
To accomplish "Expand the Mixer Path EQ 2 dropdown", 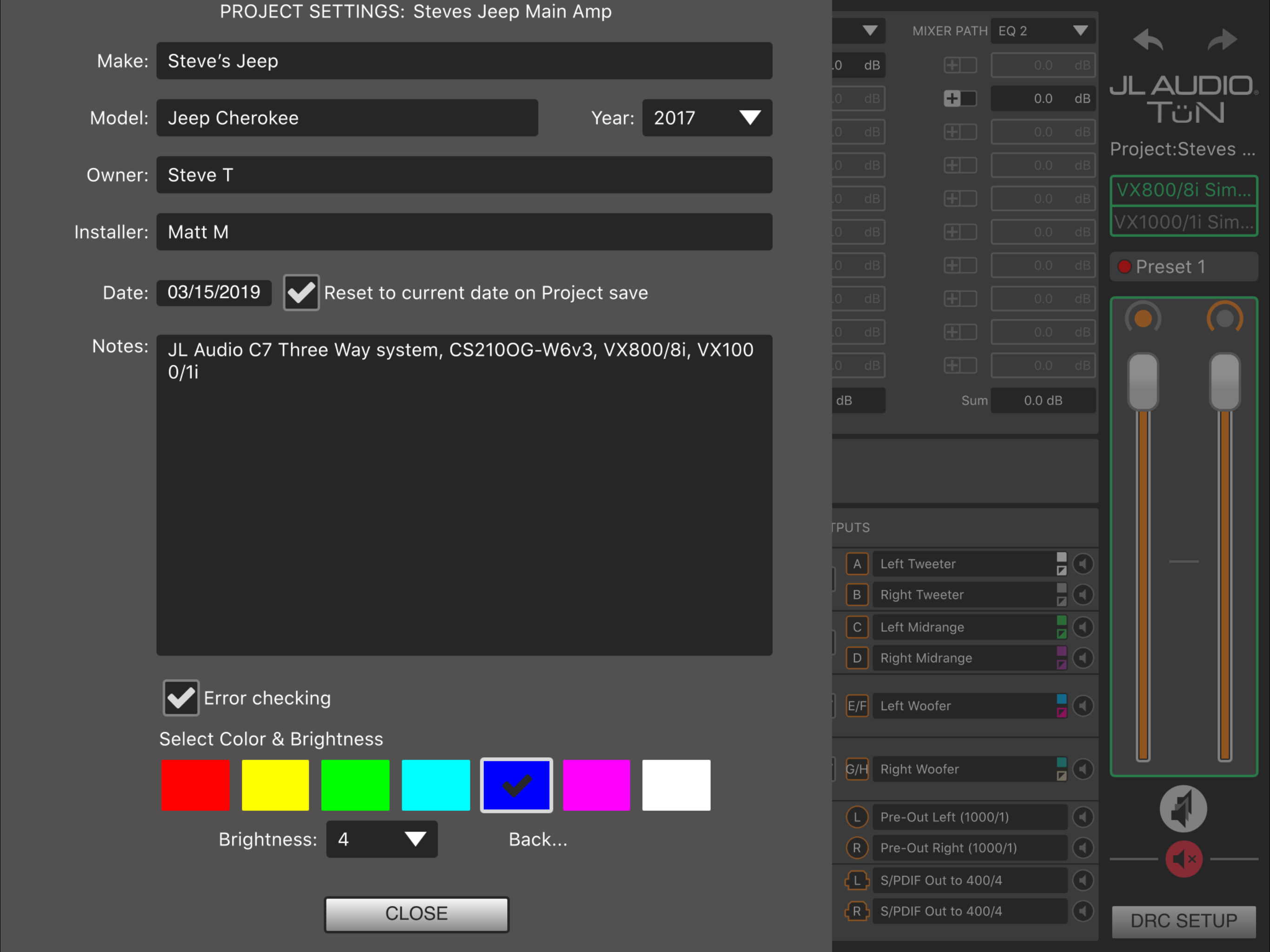I will coord(1043,31).
